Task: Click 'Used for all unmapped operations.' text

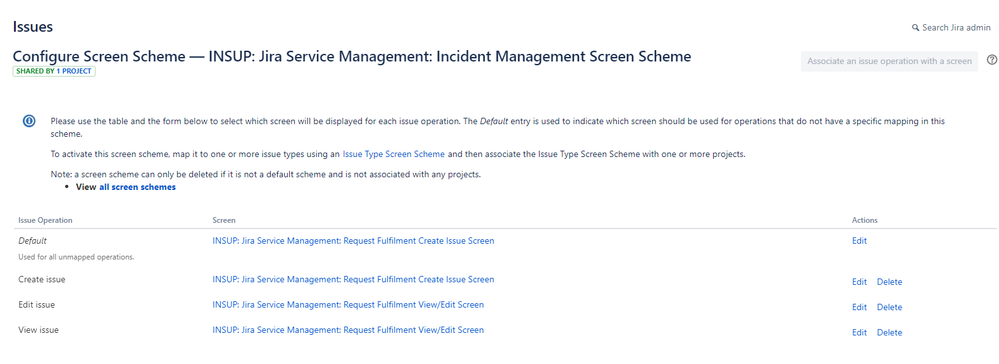Action: 76,258
